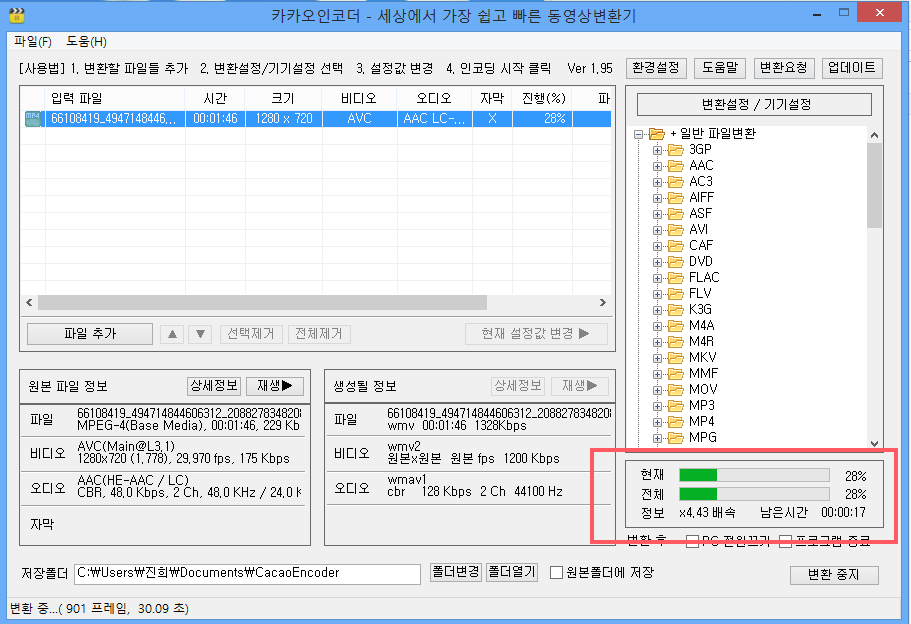Open 환경설정 settings button
The height and width of the screenshot is (624, 911).
(656, 68)
